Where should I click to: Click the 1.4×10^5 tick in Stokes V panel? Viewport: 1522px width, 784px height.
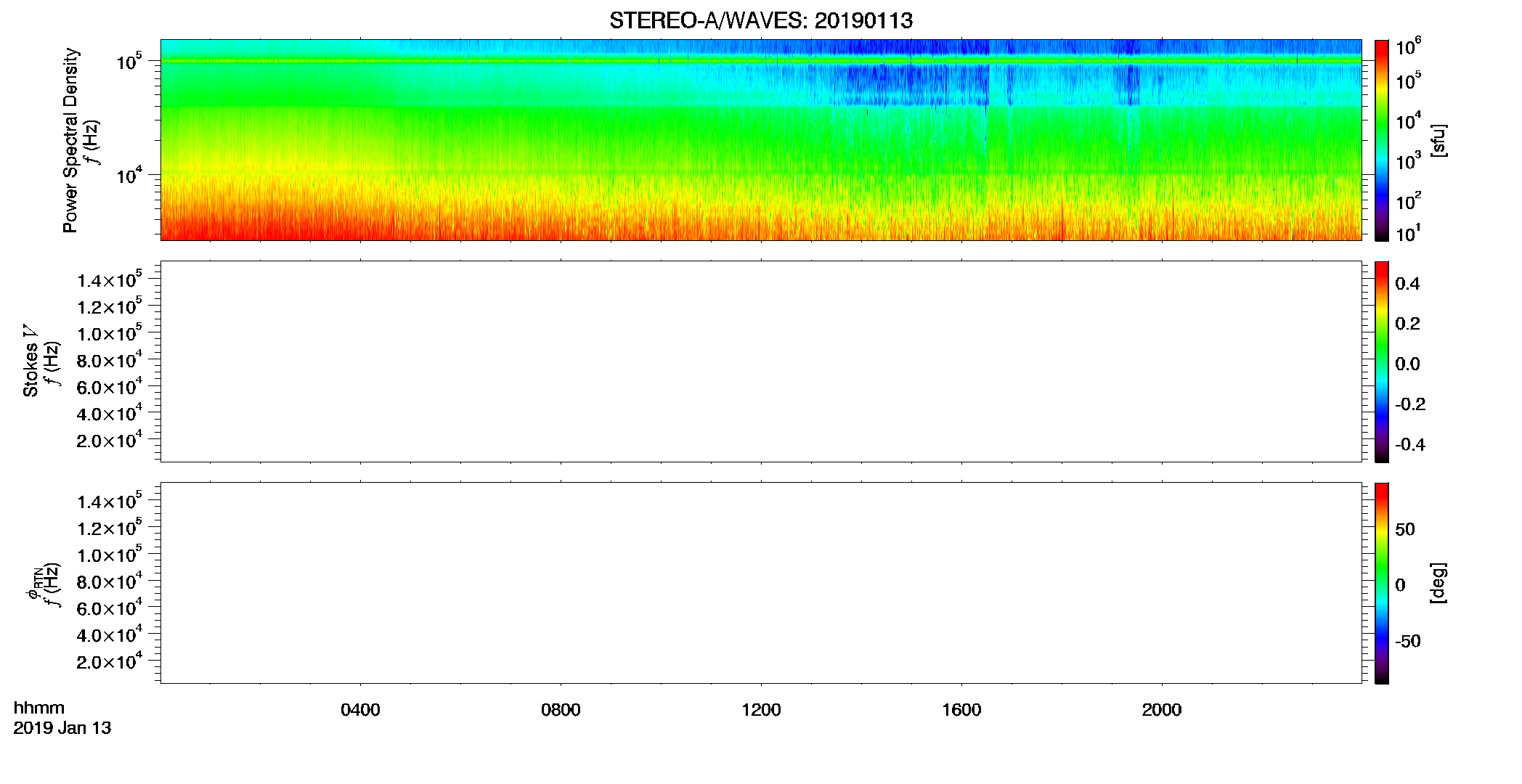[110, 279]
